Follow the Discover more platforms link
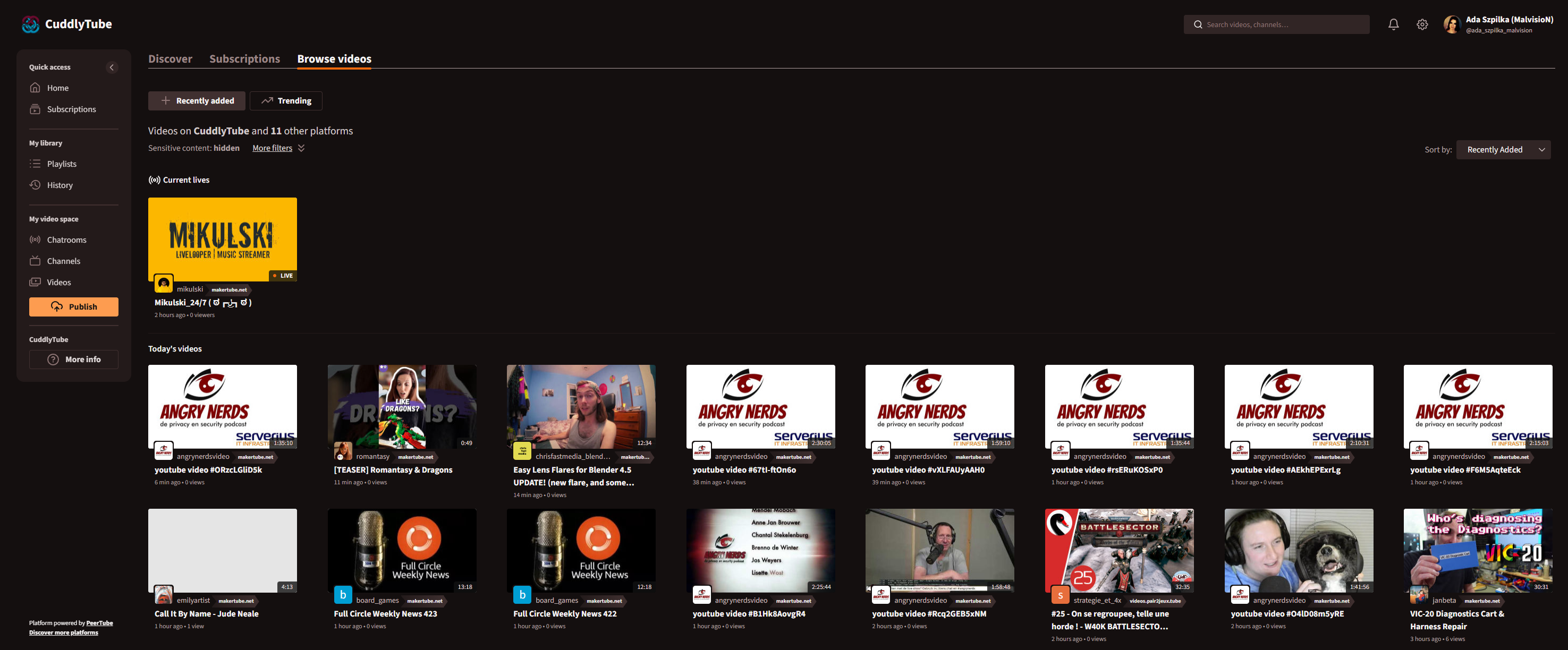Screen dimensions: 1568x650 [x=63, y=632]
